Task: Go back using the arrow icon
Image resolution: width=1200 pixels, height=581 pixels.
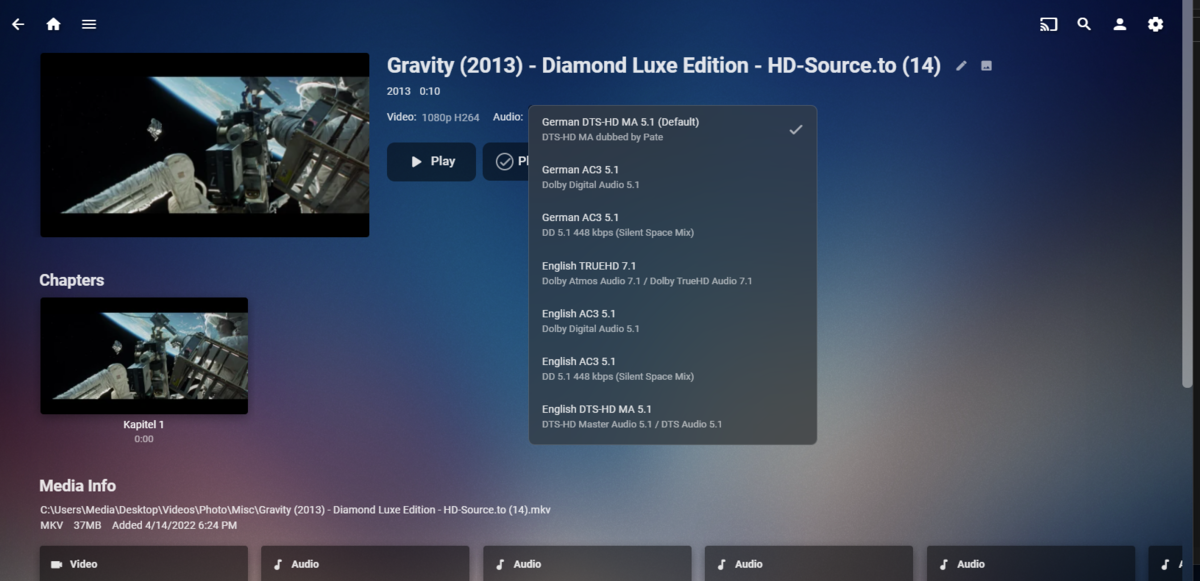Action: click(x=18, y=24)
